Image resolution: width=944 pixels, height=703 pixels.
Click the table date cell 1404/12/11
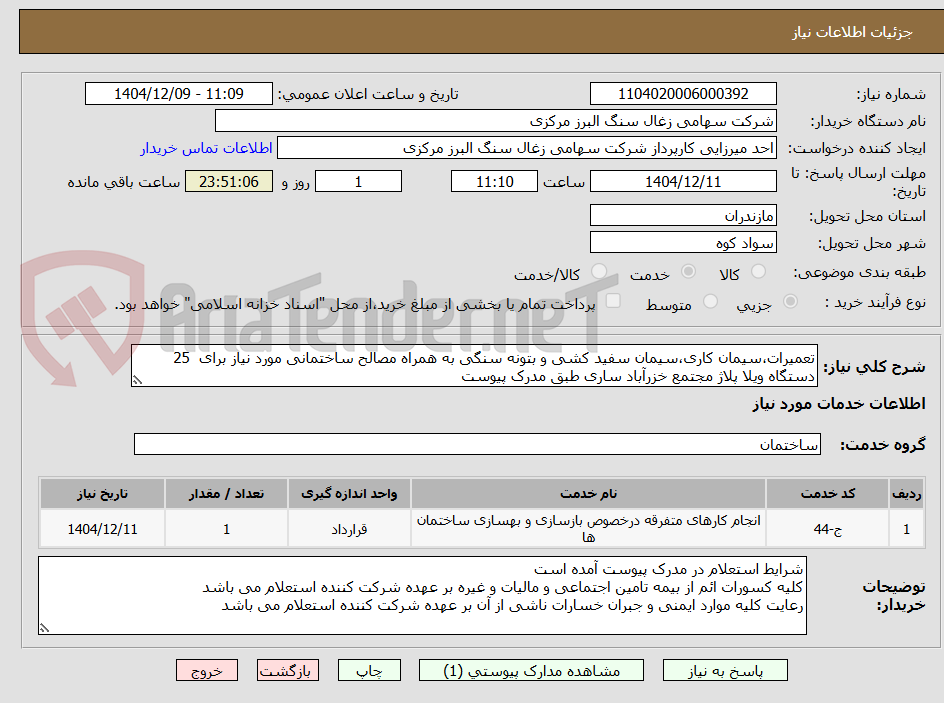(x=102, y=528)
